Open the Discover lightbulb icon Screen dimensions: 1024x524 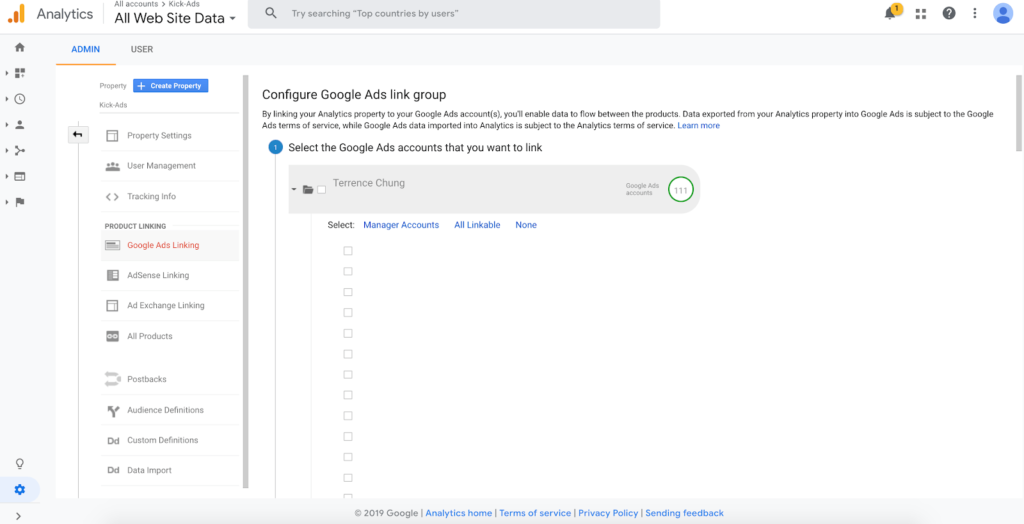point(20,464)
